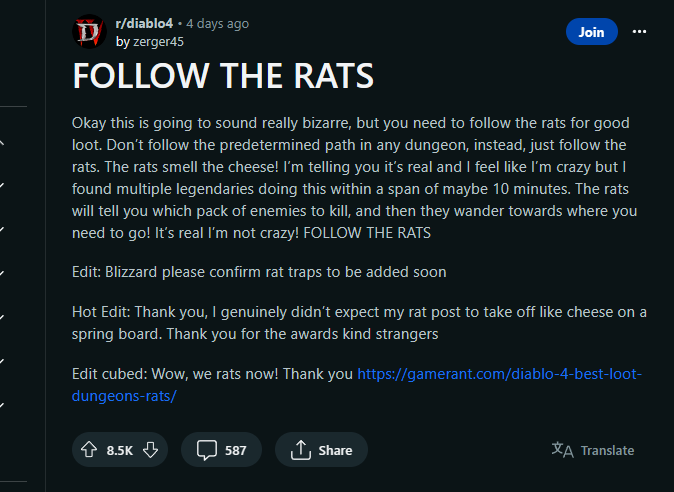Expand the topmost left sidebar chevron
The width and height of the screenshot is (674, 492).
[3, 143]
